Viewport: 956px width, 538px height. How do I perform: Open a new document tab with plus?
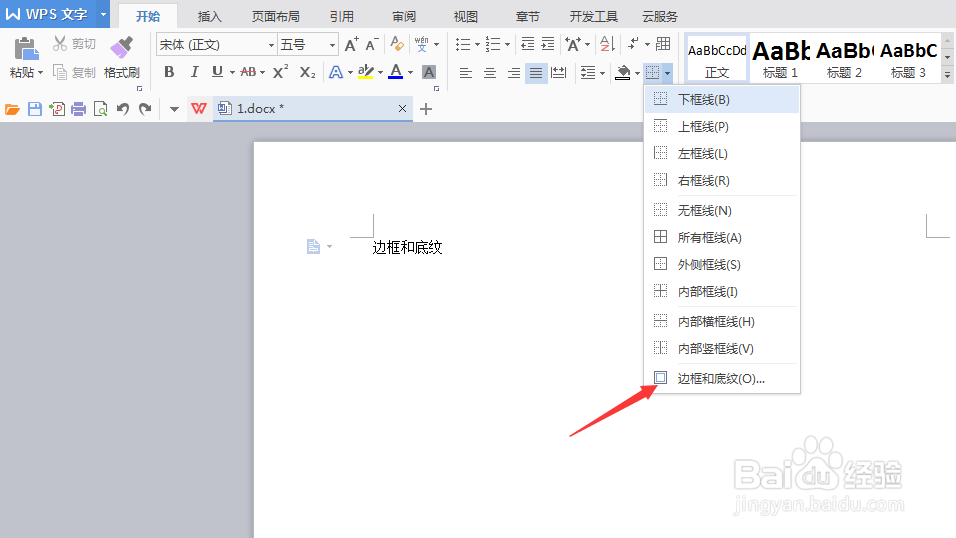point(426,109)
